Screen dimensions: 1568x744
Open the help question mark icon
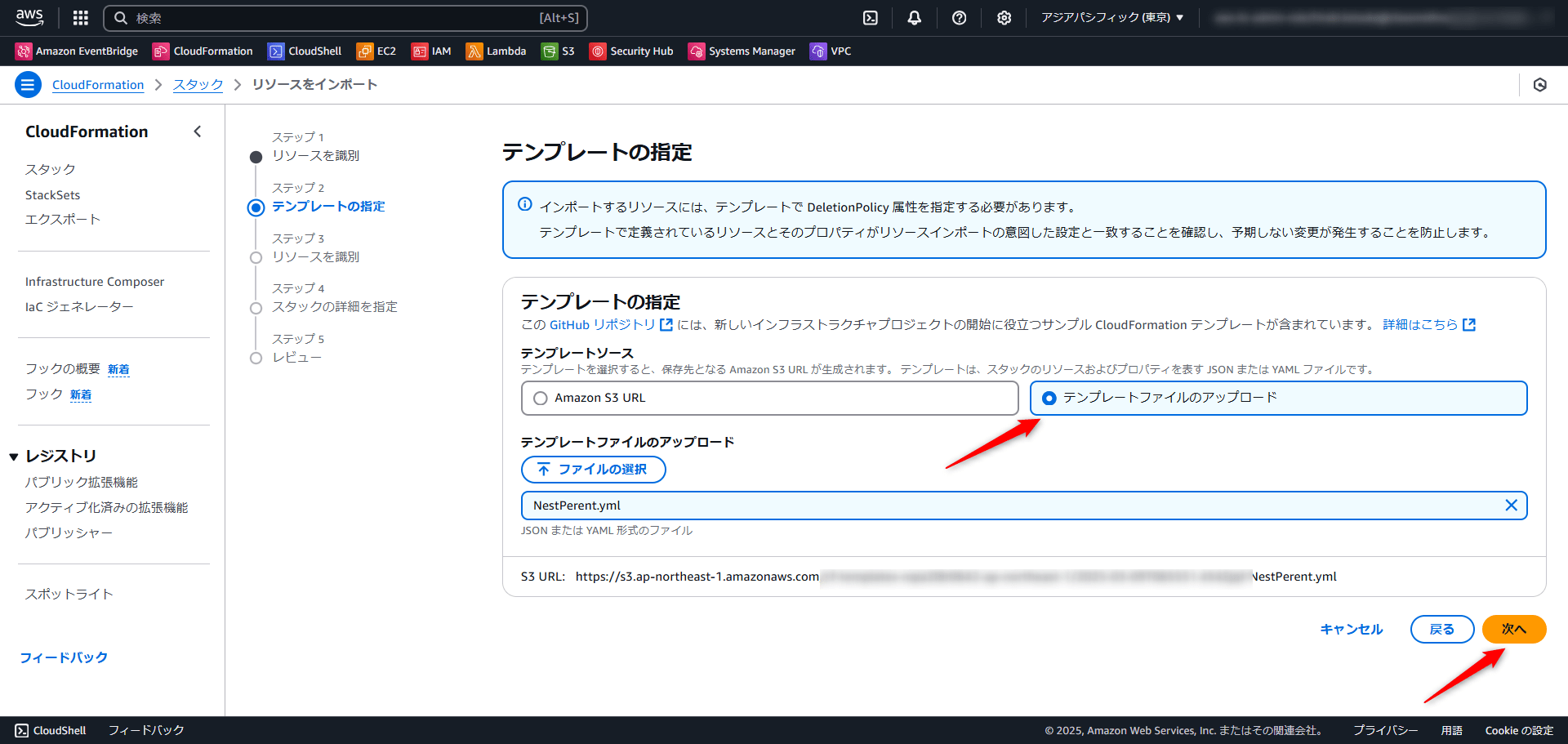tap(960, 17)
